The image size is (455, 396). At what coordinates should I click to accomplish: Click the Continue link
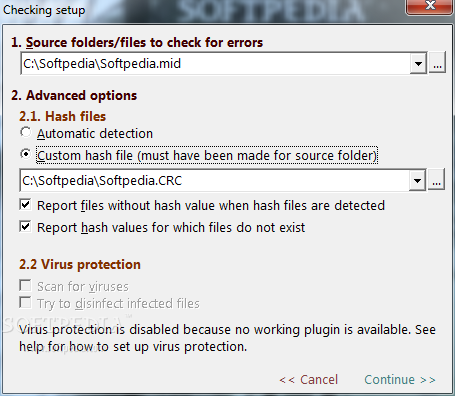pyautogui.click(x=400, y=380)
